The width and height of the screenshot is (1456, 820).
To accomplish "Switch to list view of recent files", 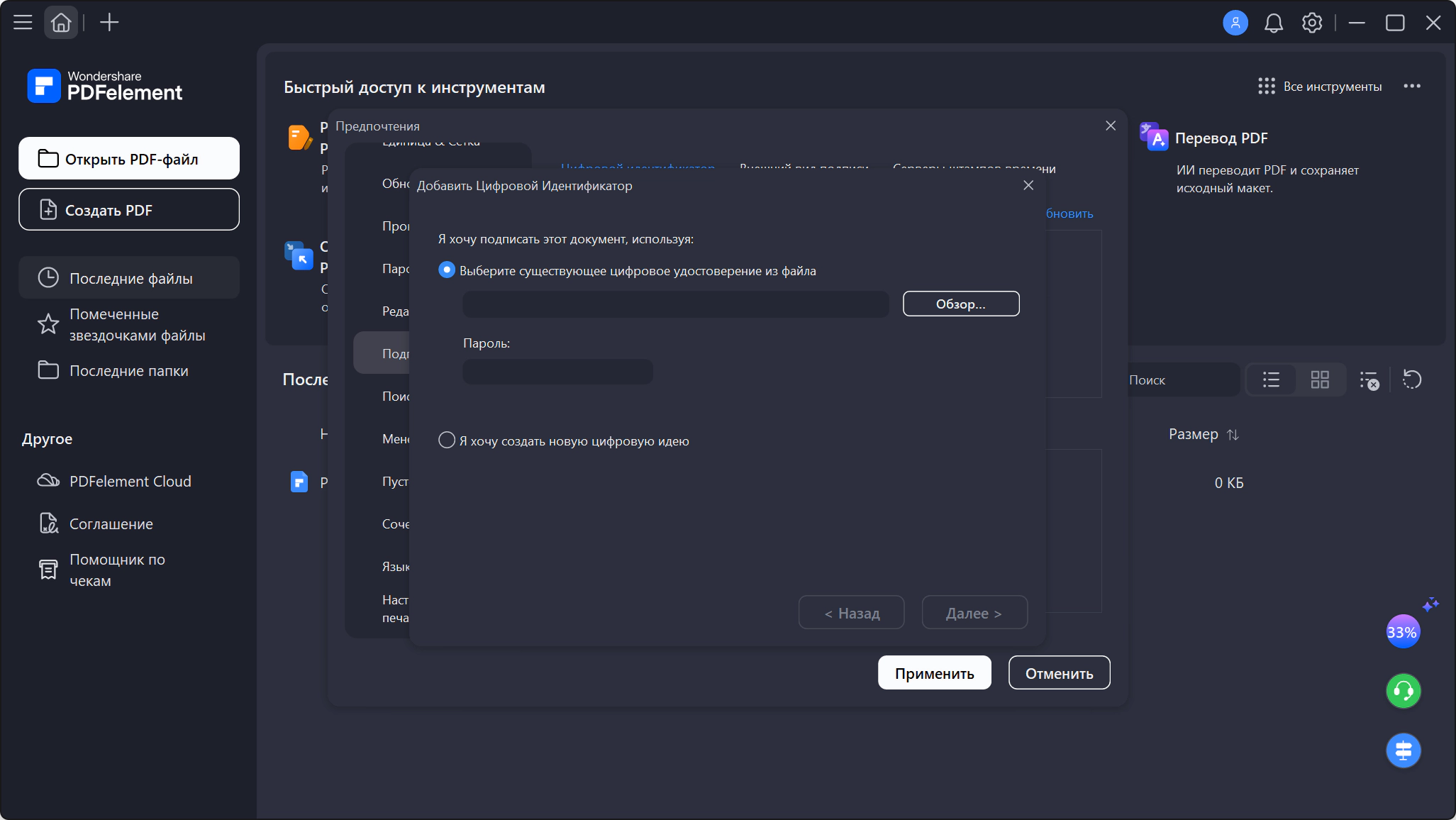I will click(1272, 379).
